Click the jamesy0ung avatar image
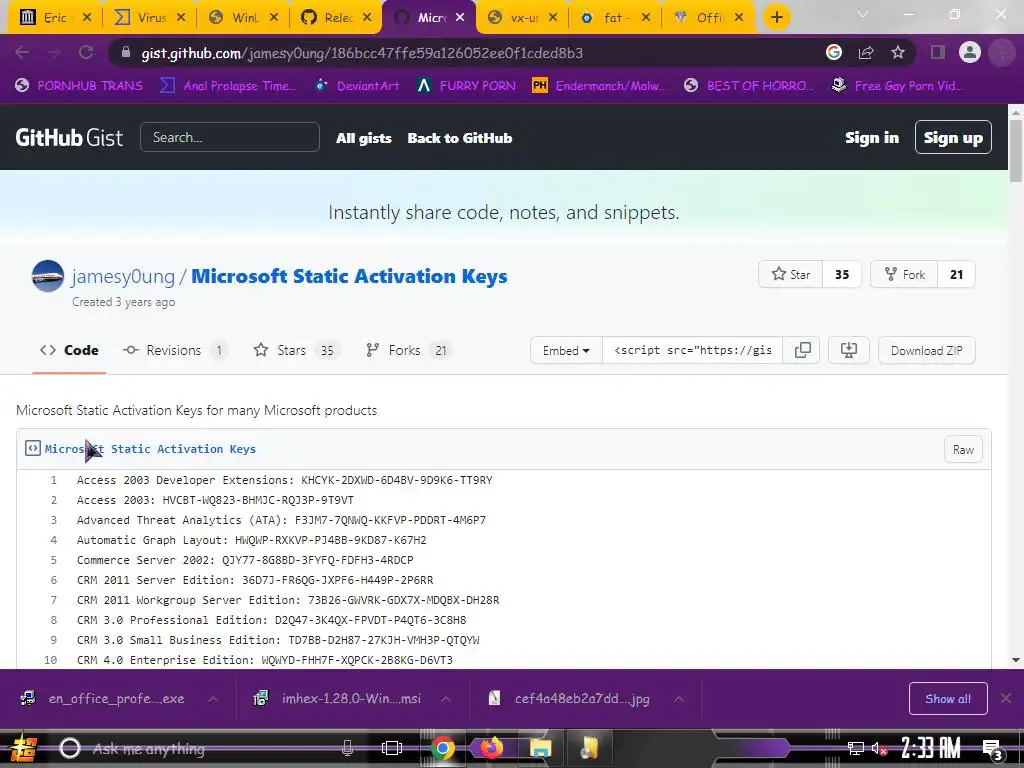 point(48,276)
